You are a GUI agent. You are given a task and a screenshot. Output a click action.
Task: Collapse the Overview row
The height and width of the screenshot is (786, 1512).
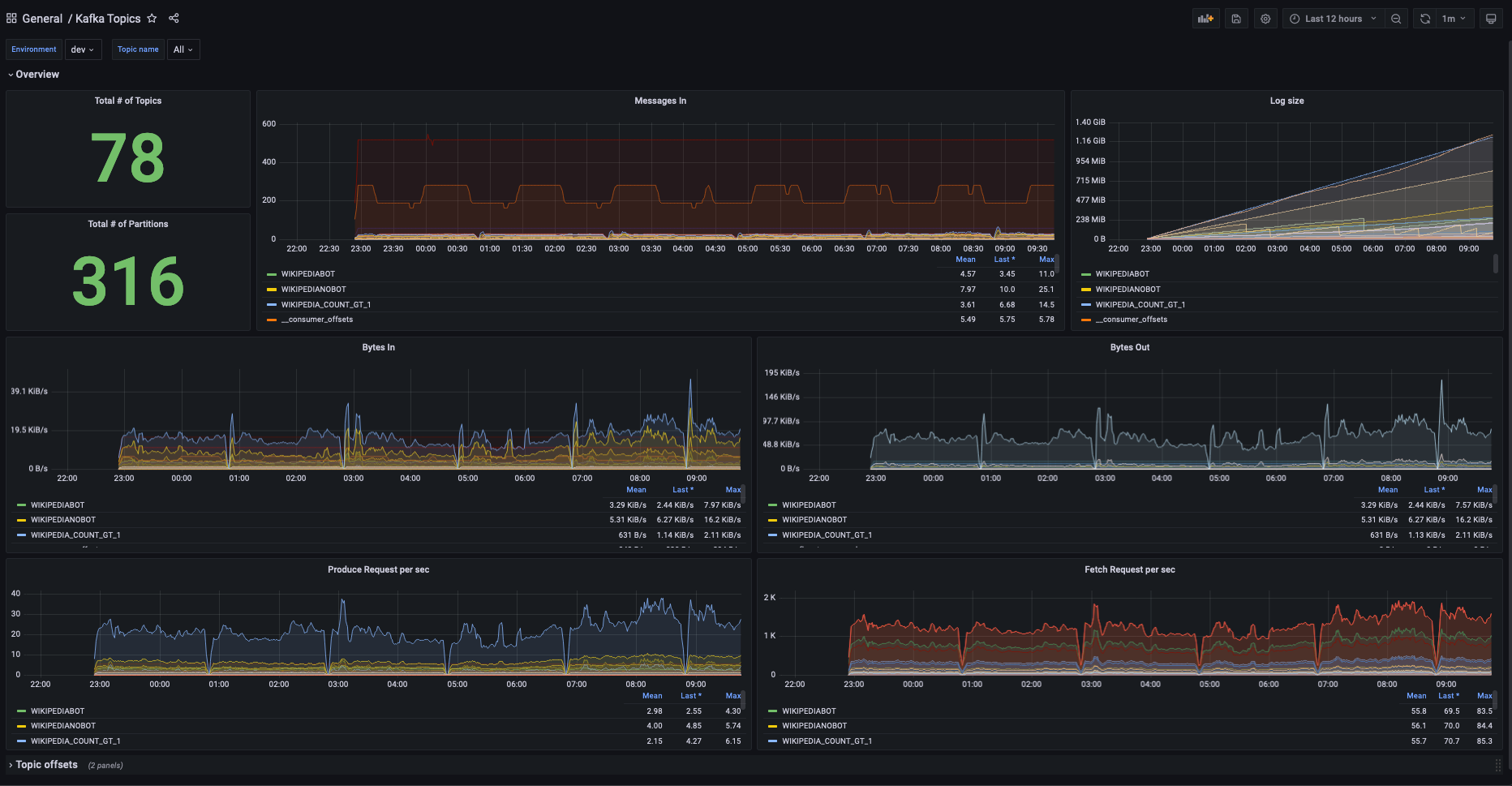coord(33,74)
